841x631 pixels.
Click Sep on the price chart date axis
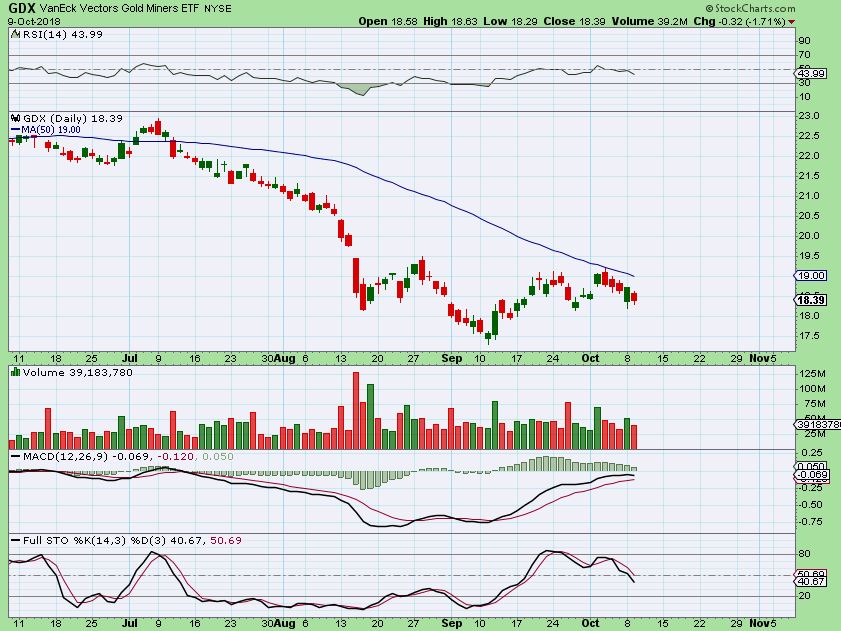click(x=452, y=358)
